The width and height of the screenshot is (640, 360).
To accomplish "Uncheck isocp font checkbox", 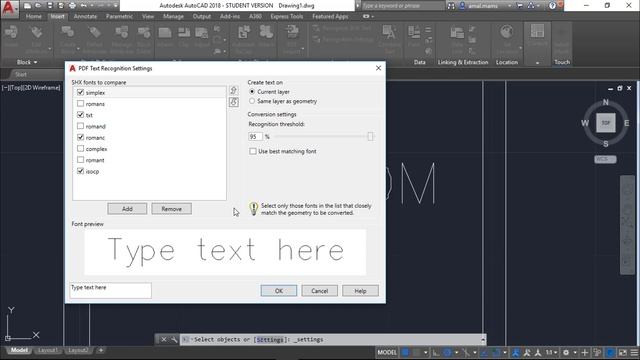I will (80, 171).
